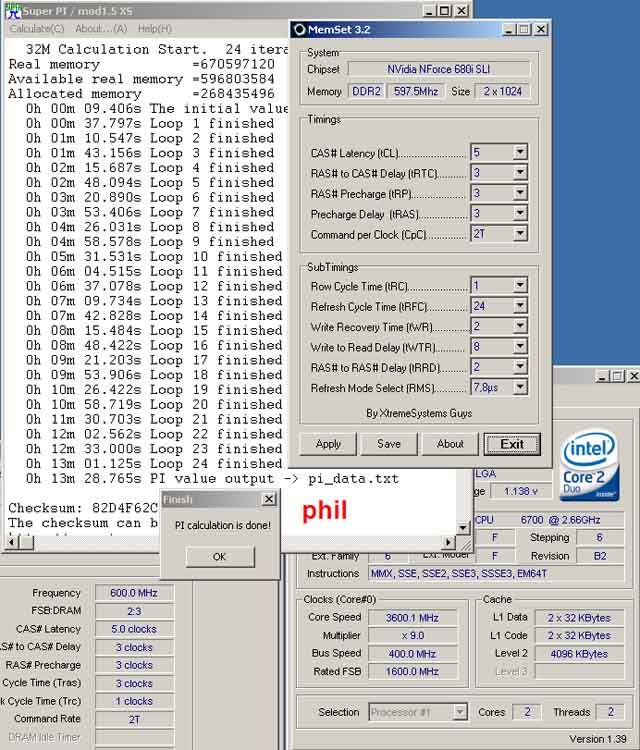The width and height of the screenshot is (640, 750).
Task: Click the Revision B2 value in CPU-Z
Action: click(x=600, y=556)
